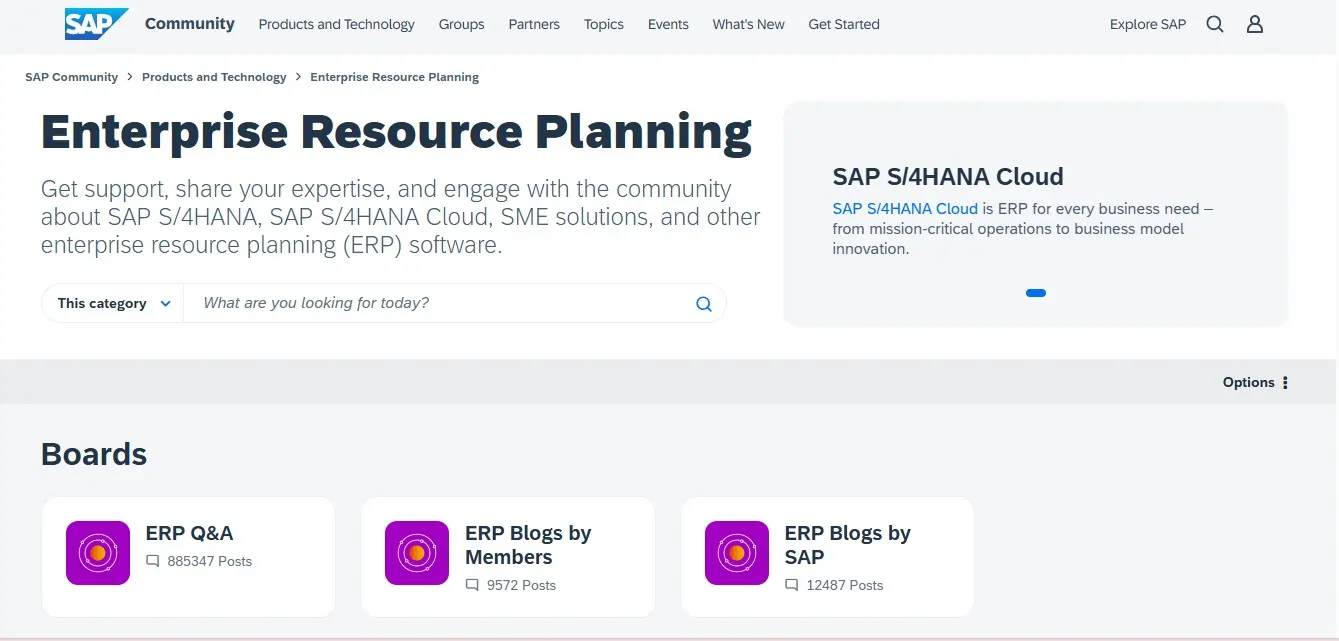Open the Topics menu

[604, 24]
